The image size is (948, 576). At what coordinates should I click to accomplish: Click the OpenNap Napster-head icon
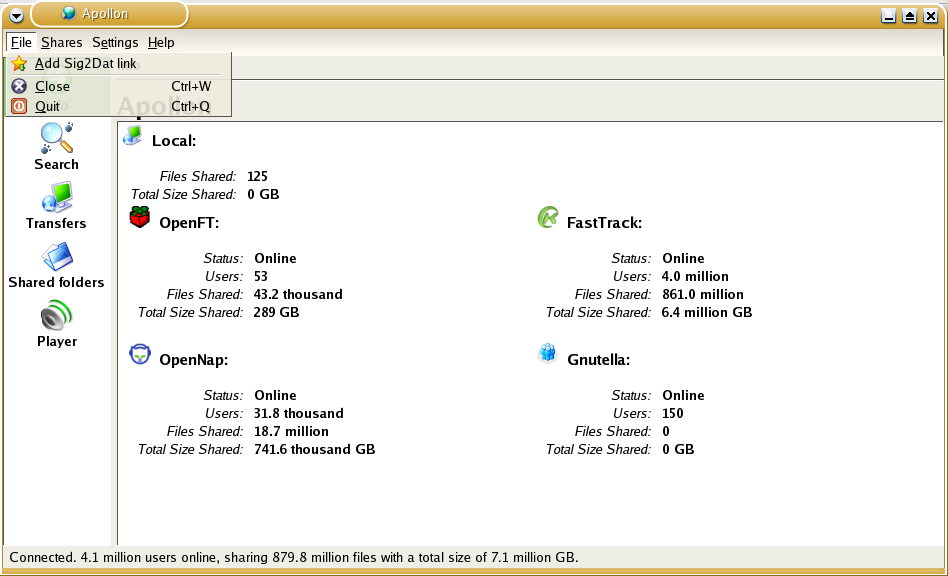click(140, 354)
